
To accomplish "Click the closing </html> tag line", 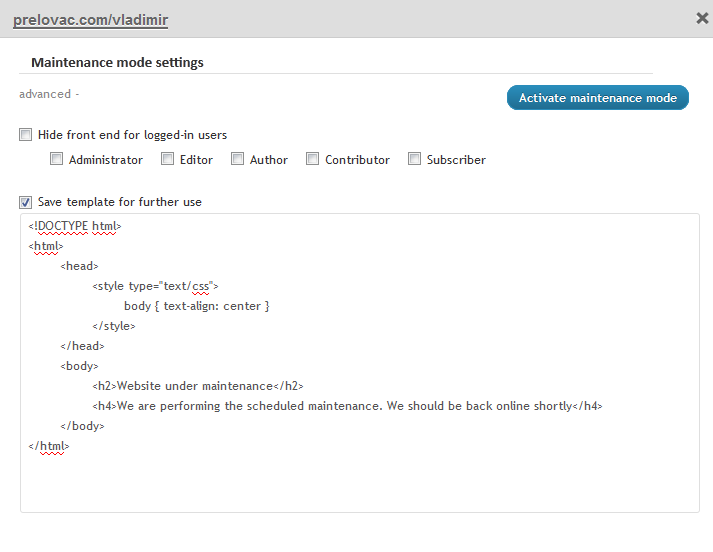I will click(x=49, y=446).
